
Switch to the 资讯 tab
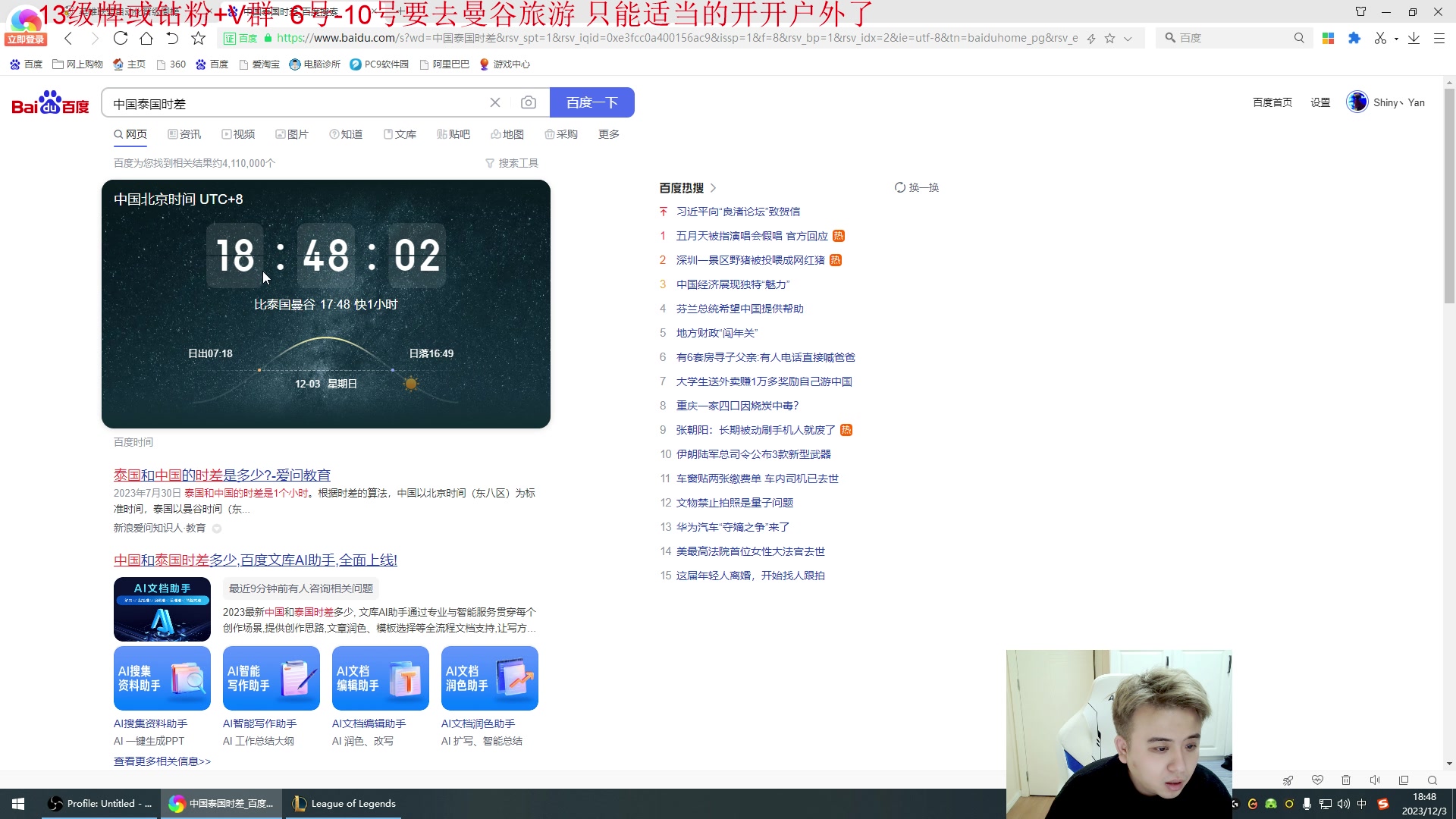(184, 134)
